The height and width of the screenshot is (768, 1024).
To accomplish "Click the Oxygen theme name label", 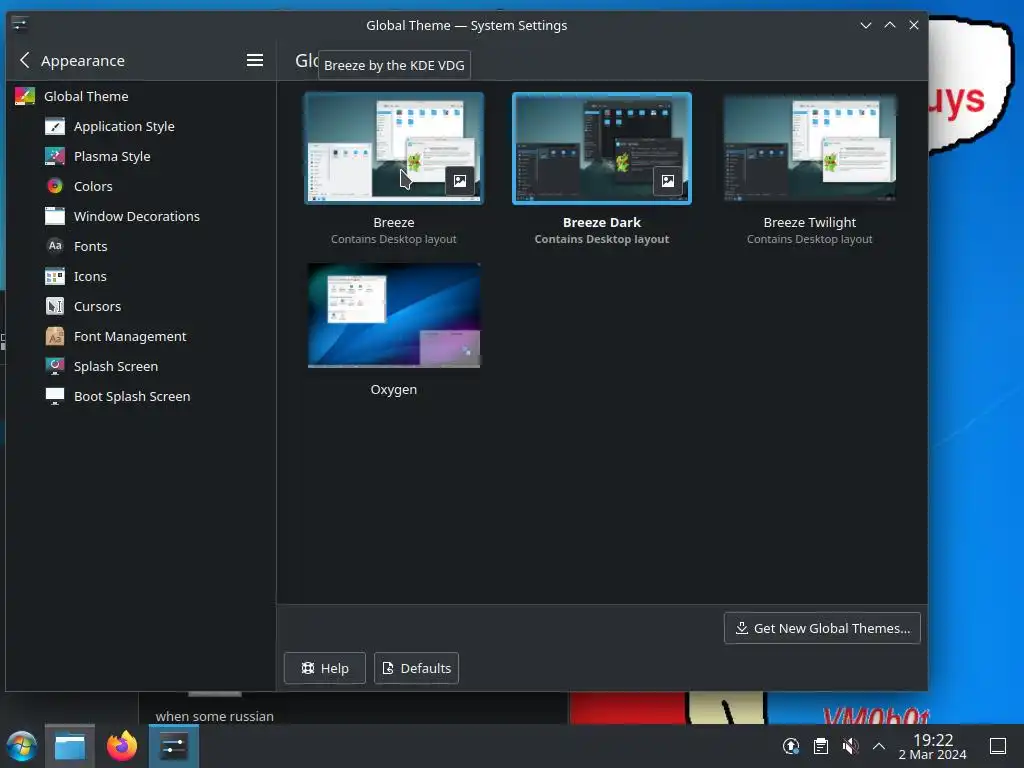I will [394, 390].
